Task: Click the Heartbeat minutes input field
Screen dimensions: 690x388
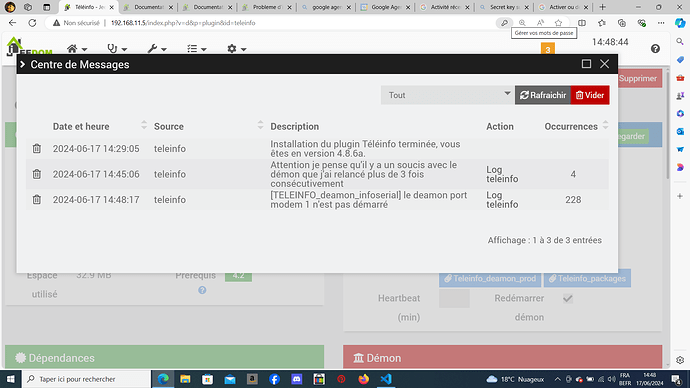Action: pos(454,298)
